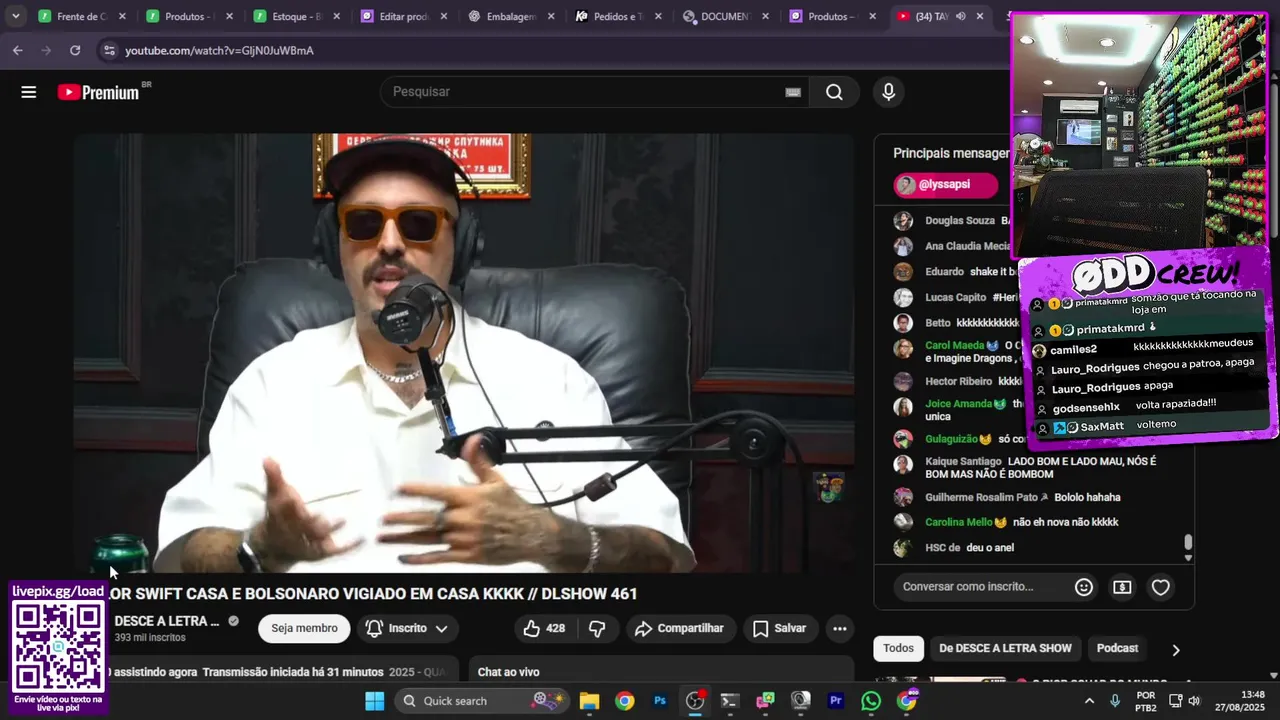Start voice search with the microphone

point(888,92)
